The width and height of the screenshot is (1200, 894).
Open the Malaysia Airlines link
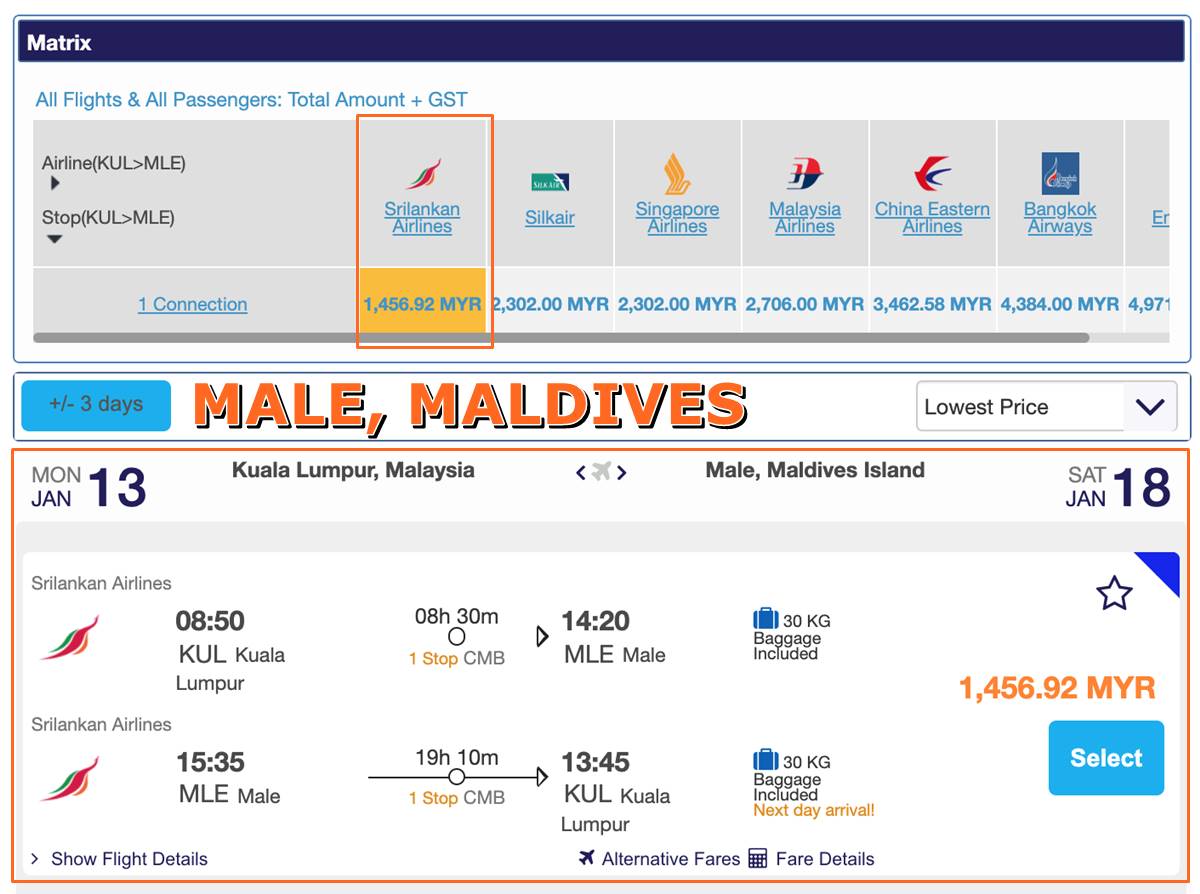pyautogui.click(x=805, y=218)
